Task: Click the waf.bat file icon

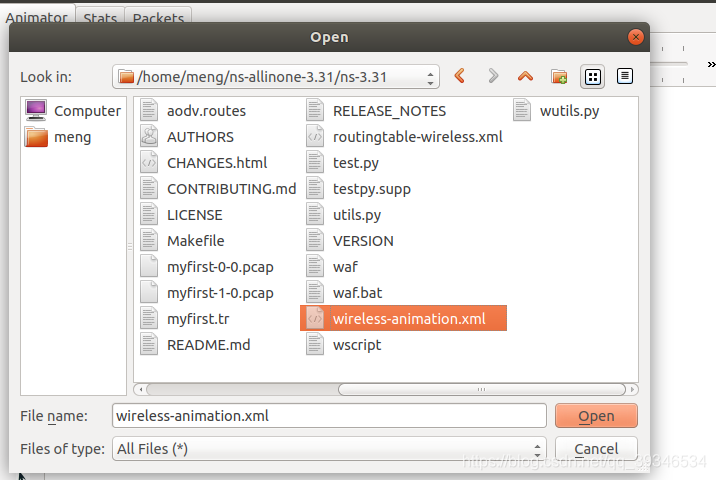Action: pos(315,293)
